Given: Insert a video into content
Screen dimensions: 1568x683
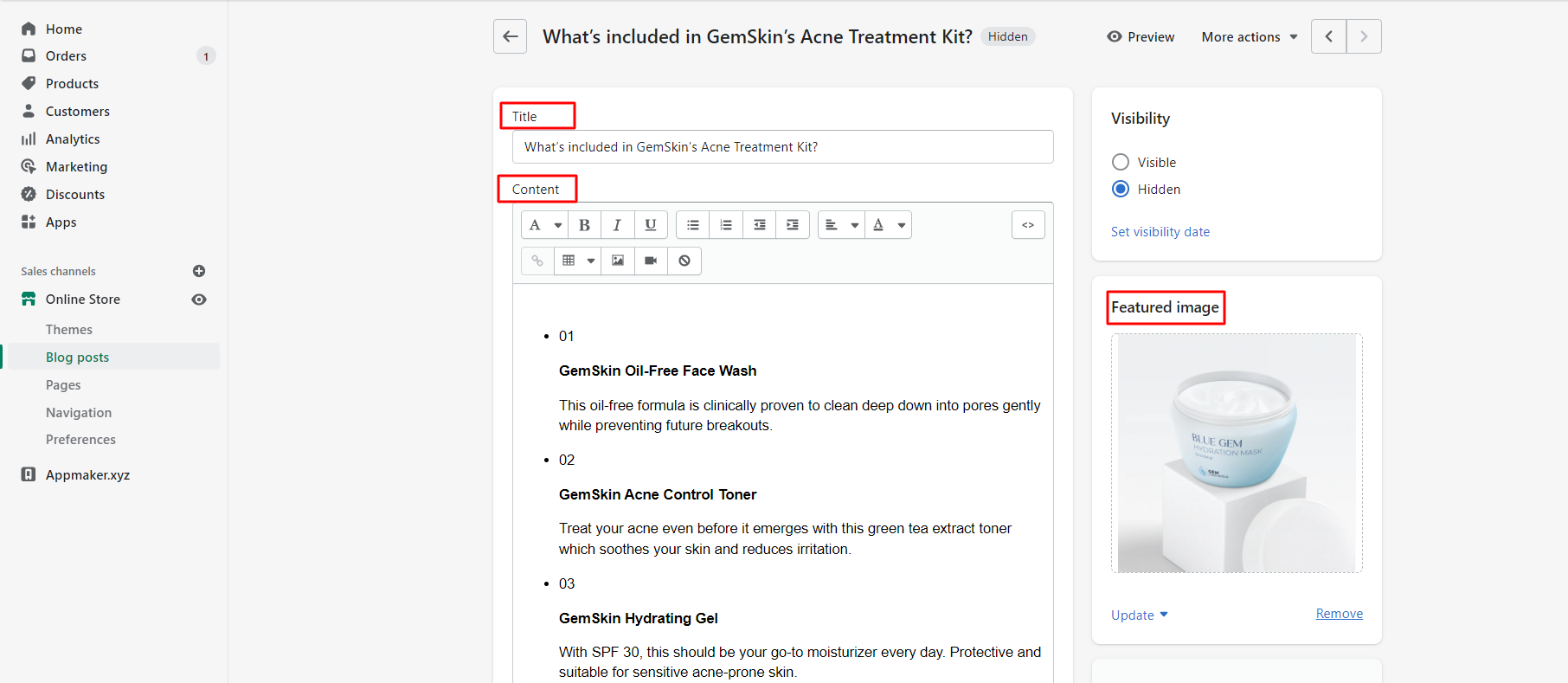Looking at the screenshot, I should point(651,261).
